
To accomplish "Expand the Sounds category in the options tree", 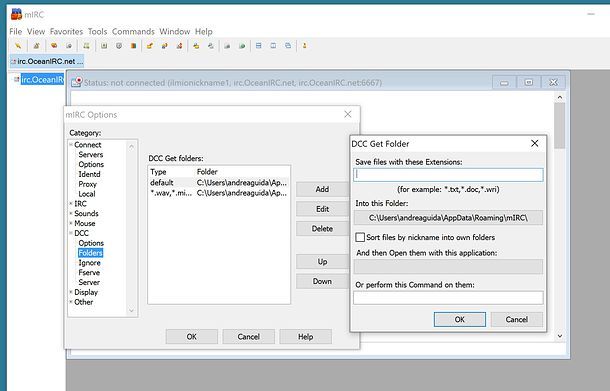I will click(x=71, y=213).
